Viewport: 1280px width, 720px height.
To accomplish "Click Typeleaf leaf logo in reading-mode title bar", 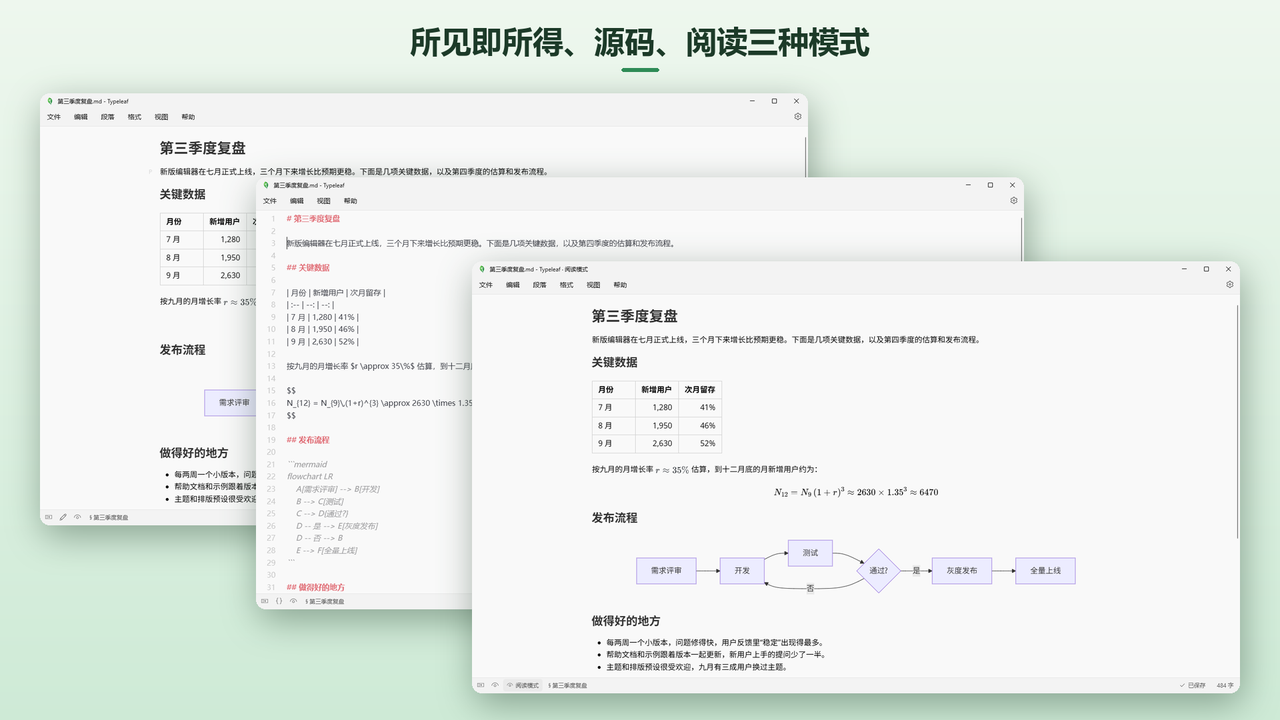I will coord(482,269).
